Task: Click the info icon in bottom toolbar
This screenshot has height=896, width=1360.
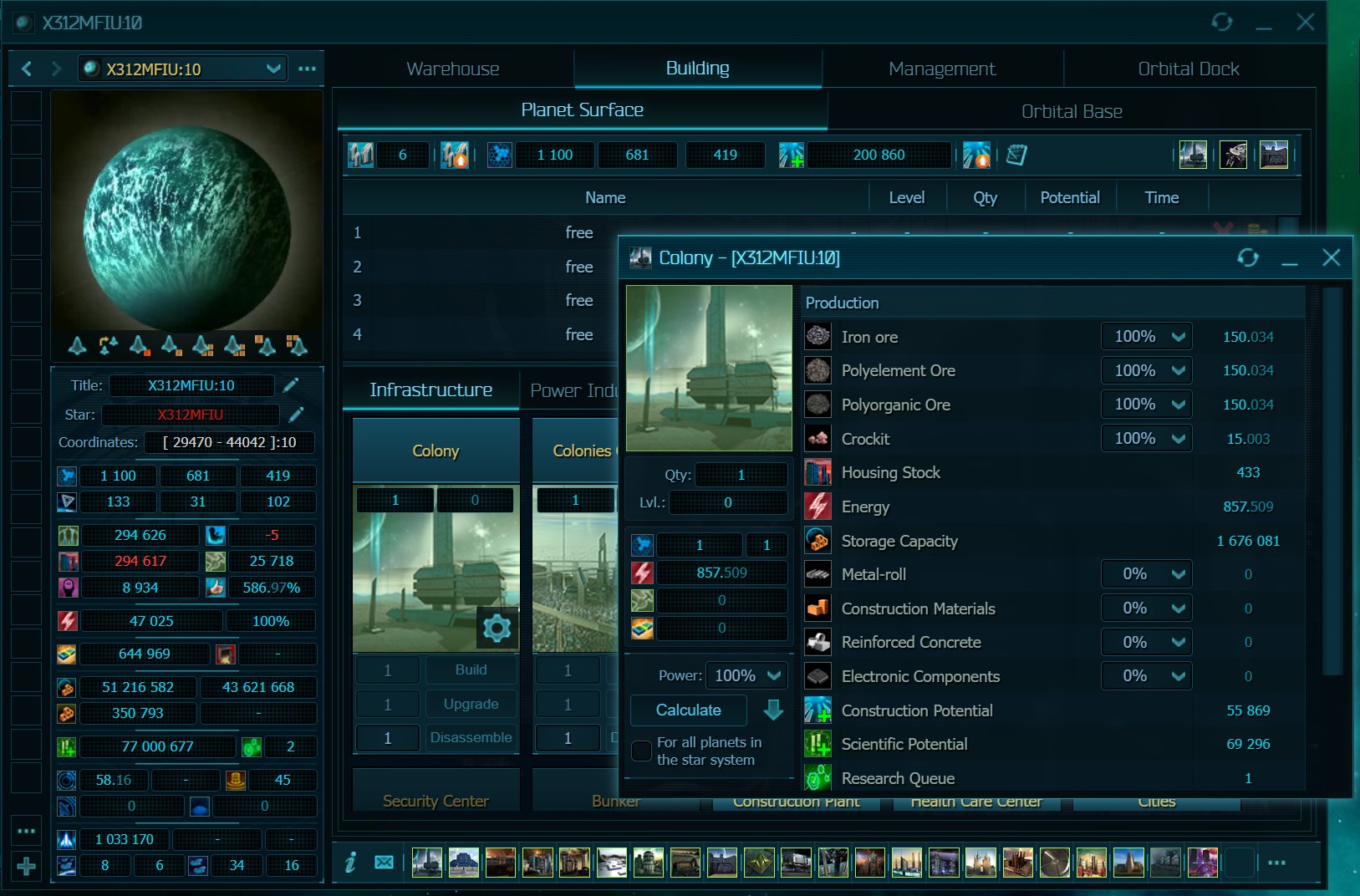Action: coord(351,862)
